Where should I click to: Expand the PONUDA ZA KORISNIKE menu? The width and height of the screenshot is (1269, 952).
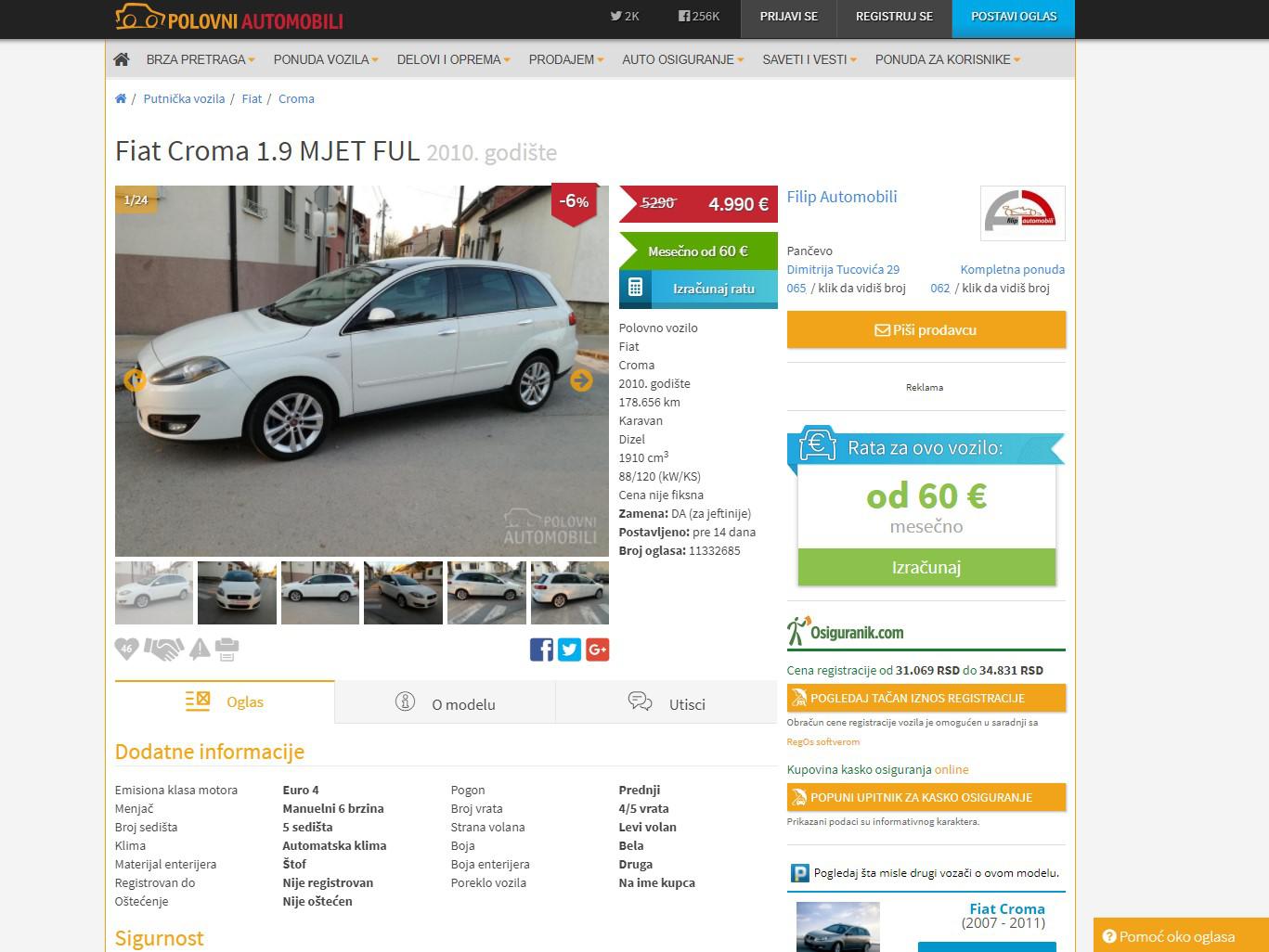coord(948,59)
